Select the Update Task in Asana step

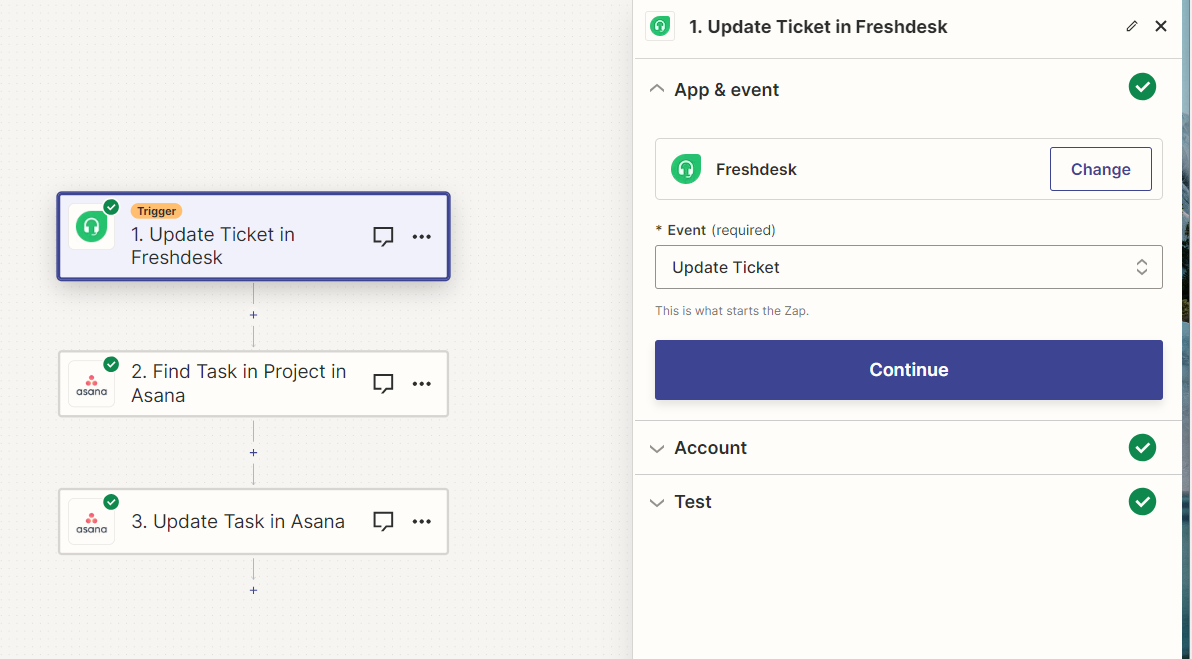tap(253, 521)
